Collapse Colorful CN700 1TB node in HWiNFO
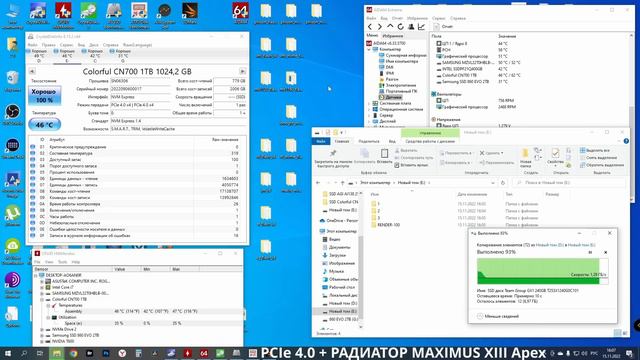The width and height of the screenshot is (640, 360). pyautogui.click(x=42, y=299)
